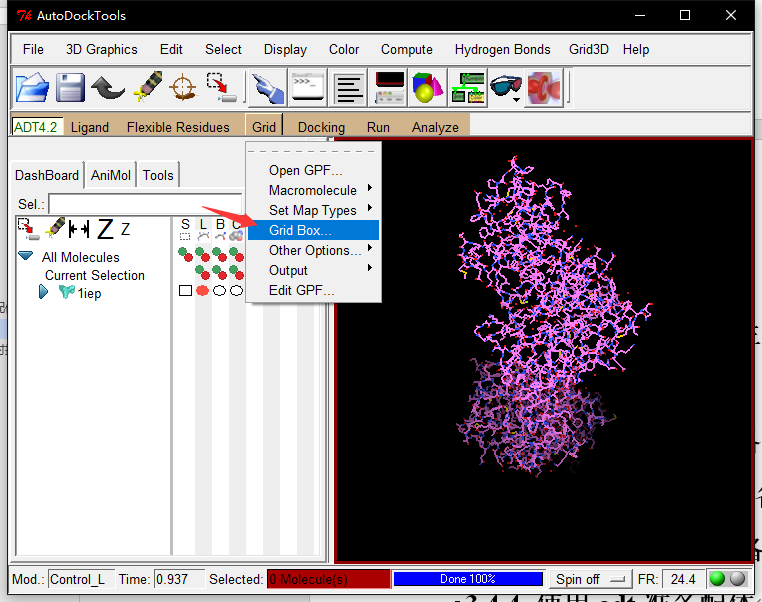
Task: Click the small z font-size icon
Action: tap(125, 229)
